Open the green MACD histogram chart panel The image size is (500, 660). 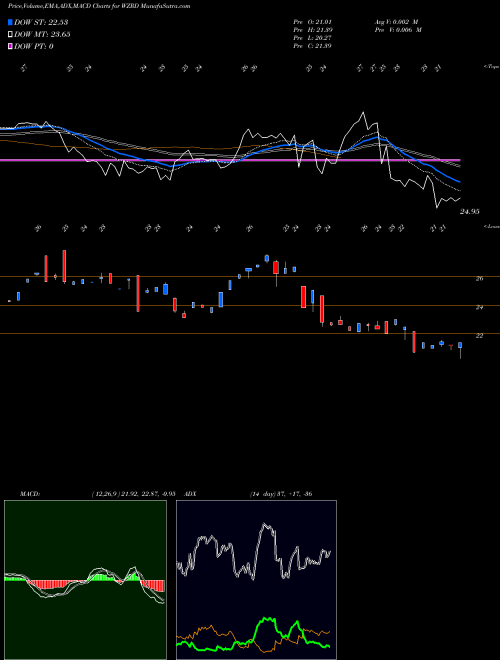[x=85, y=580]
